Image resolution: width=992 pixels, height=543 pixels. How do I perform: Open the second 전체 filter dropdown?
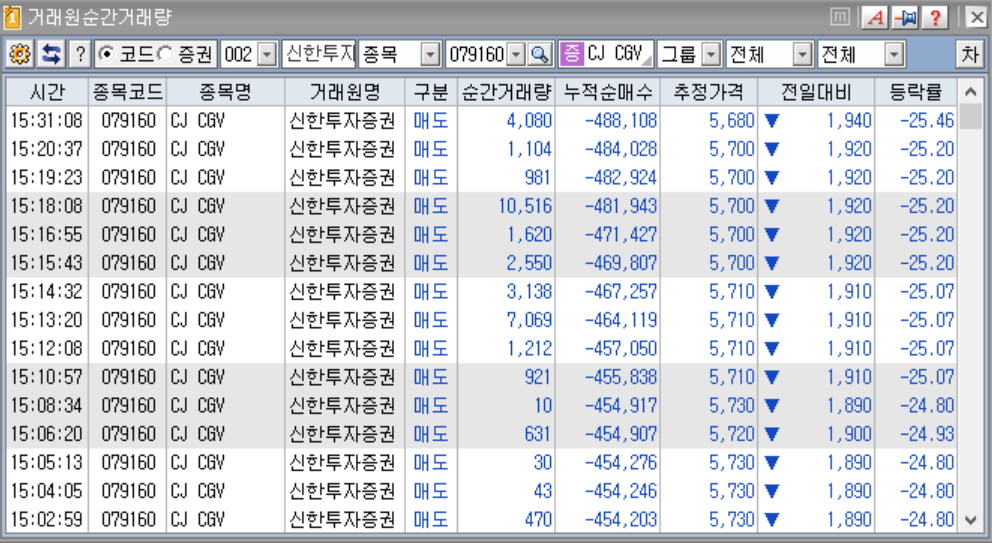(893, 55)
